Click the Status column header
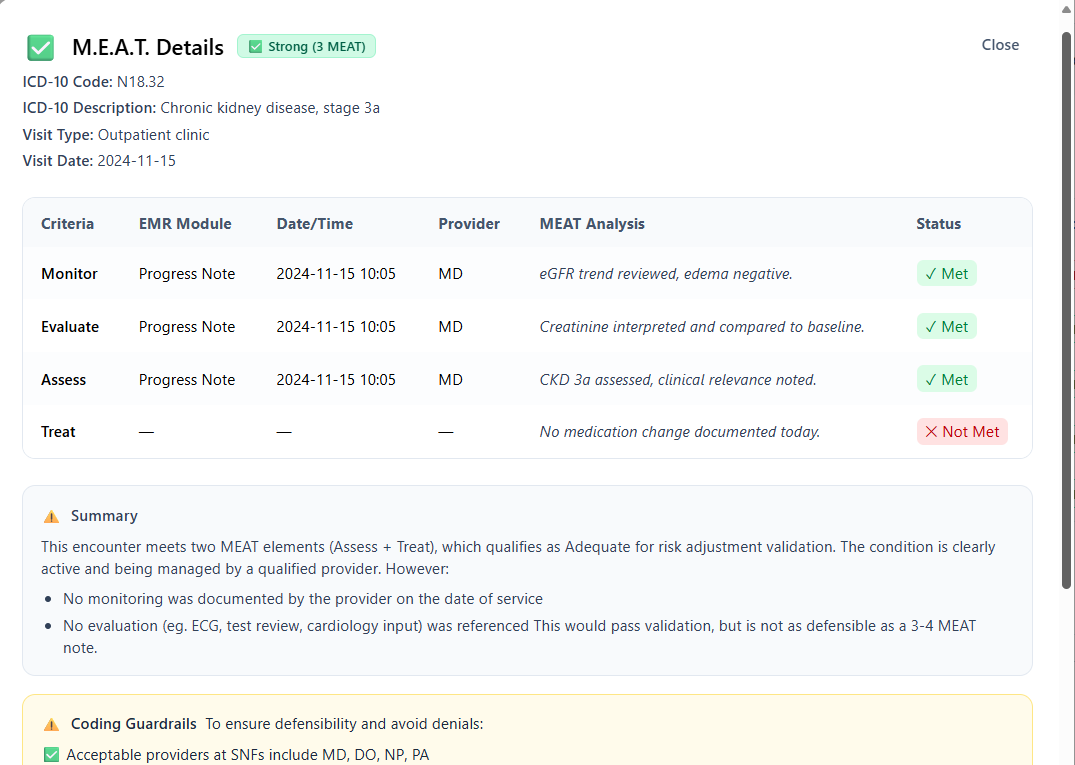 tap(938, 224)
